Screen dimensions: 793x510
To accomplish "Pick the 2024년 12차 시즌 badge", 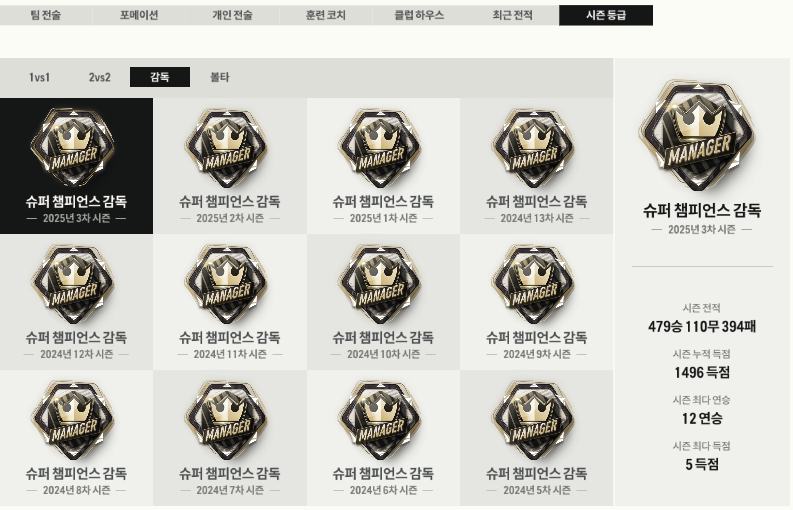I will click(76, 302).
